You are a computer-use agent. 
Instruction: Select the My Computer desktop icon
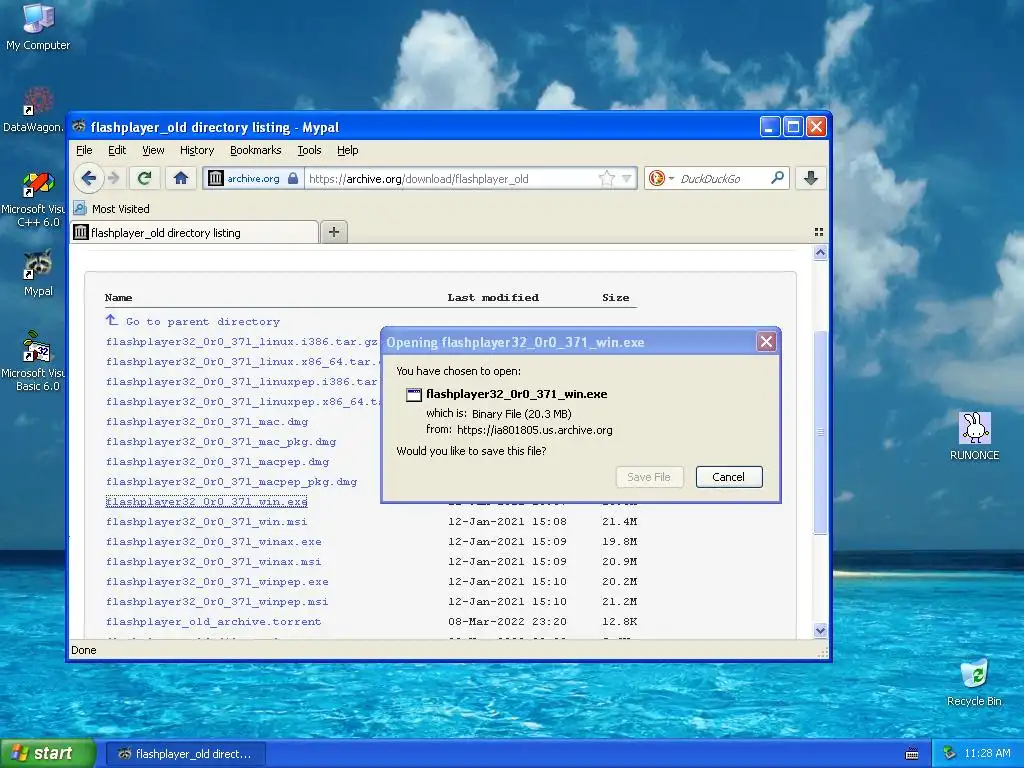(x=38, y=27)
